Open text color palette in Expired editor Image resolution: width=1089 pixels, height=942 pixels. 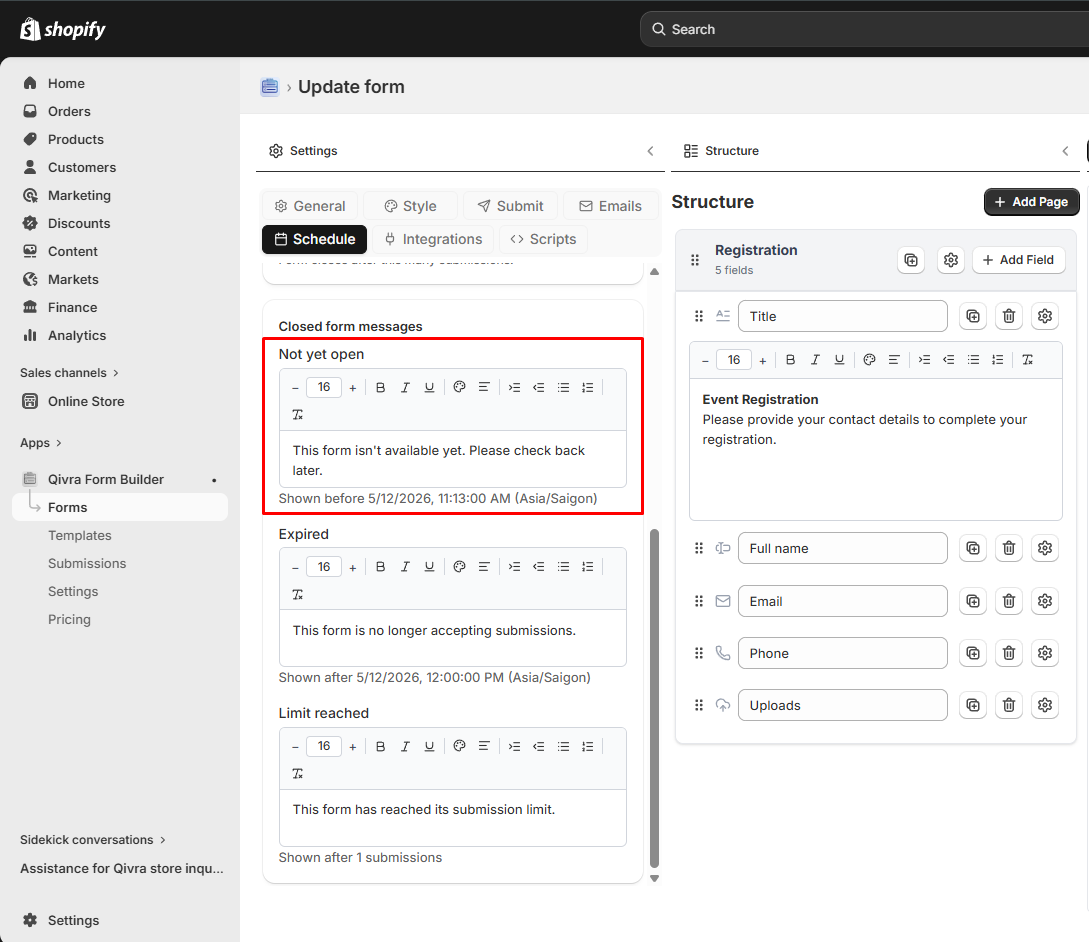pos(459,567)
